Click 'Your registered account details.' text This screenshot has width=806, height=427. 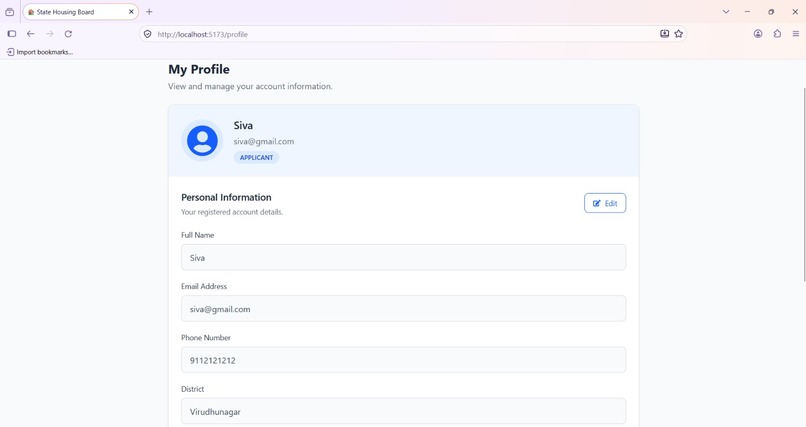[x=232, y=212]
